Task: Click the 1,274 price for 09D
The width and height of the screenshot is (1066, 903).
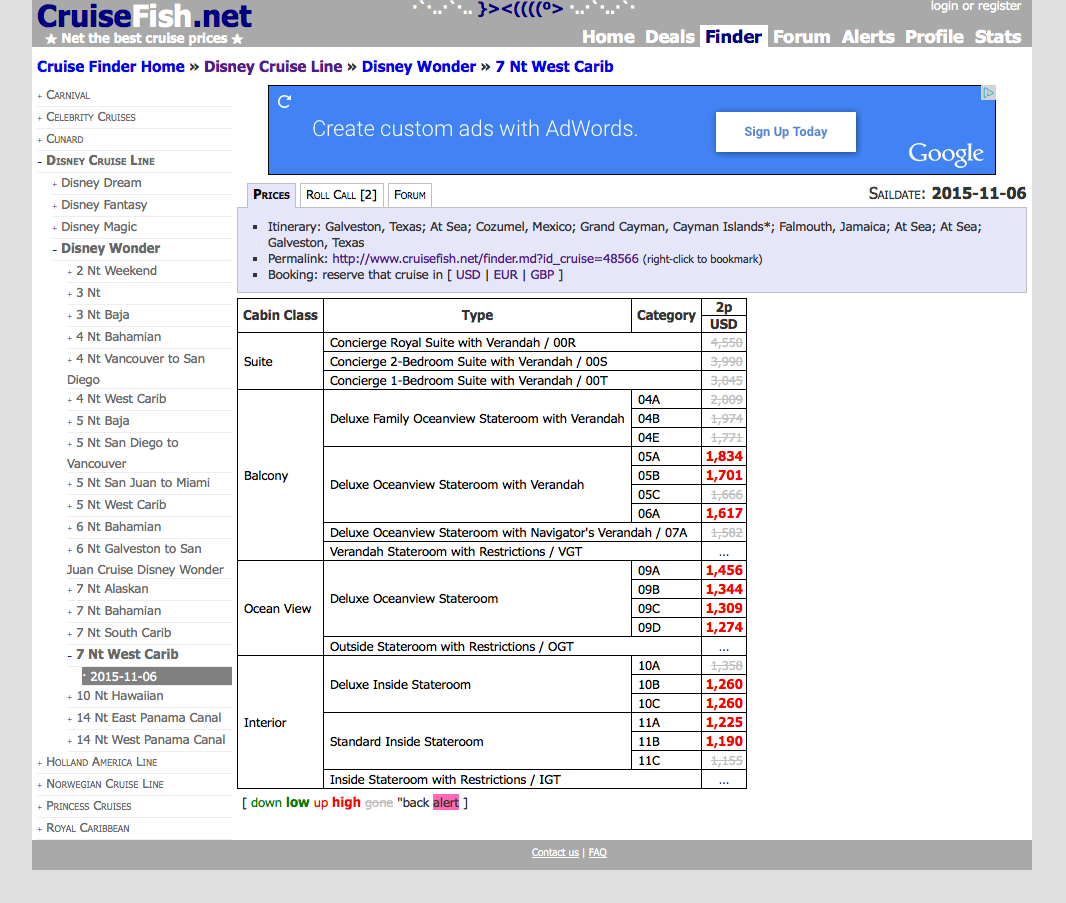Action: (724, 628)
